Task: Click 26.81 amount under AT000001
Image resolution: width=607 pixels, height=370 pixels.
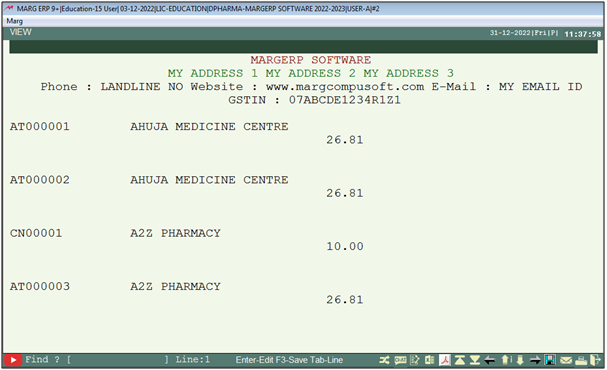Action: 345,140
